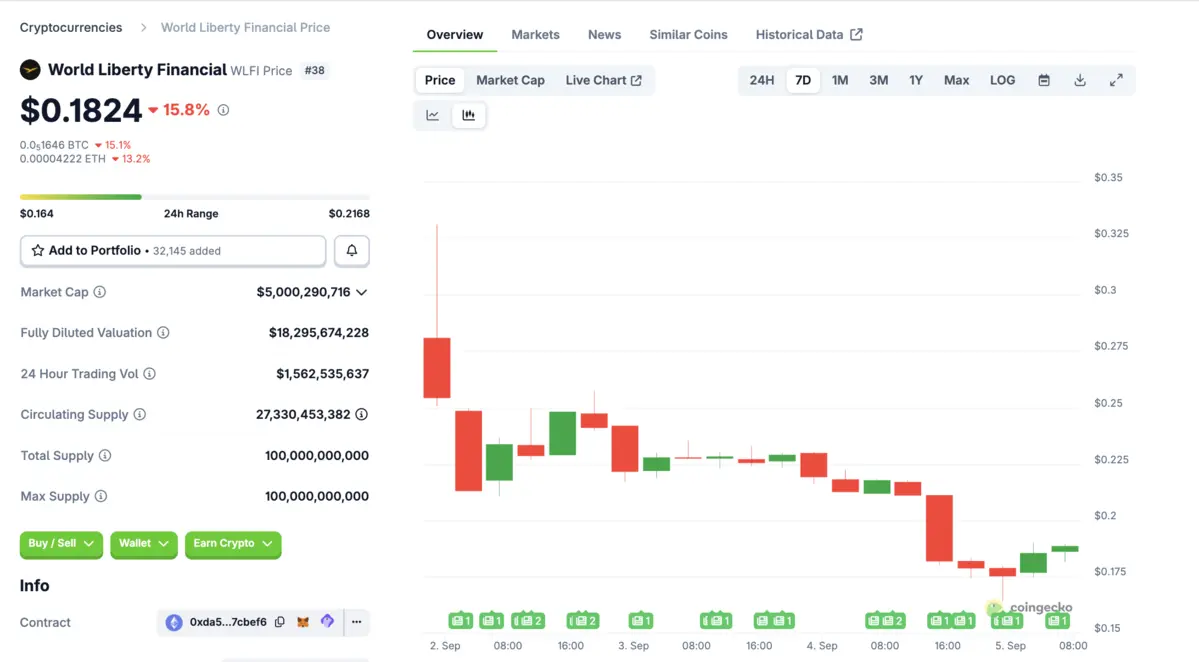
Task: Add token to MetaMask fox icon
Action: coord(303,622)
